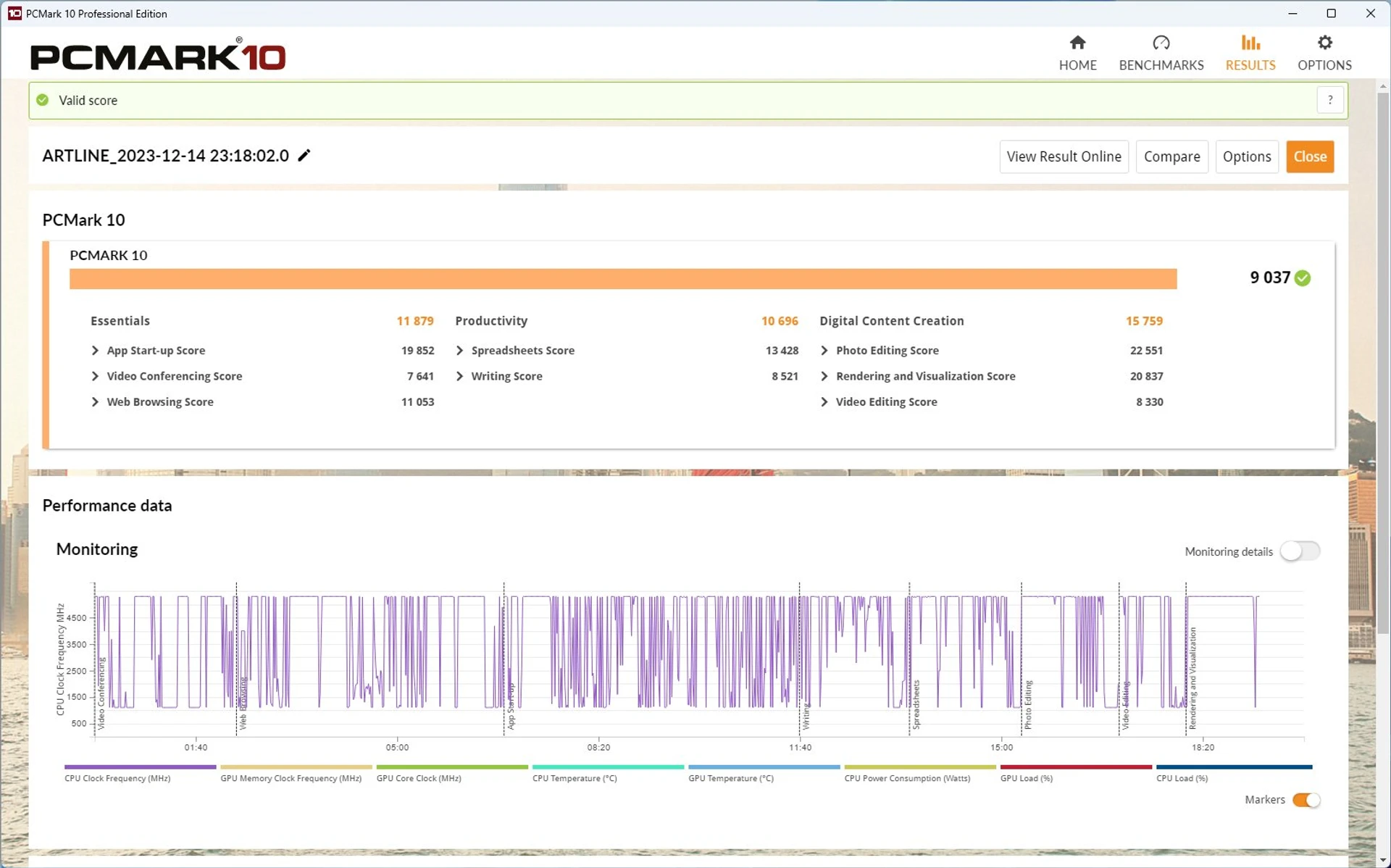Click the Digital Content Creation heading
Image resolution: width=1391 pixels, height=868 pixels.
coord(891,321)
